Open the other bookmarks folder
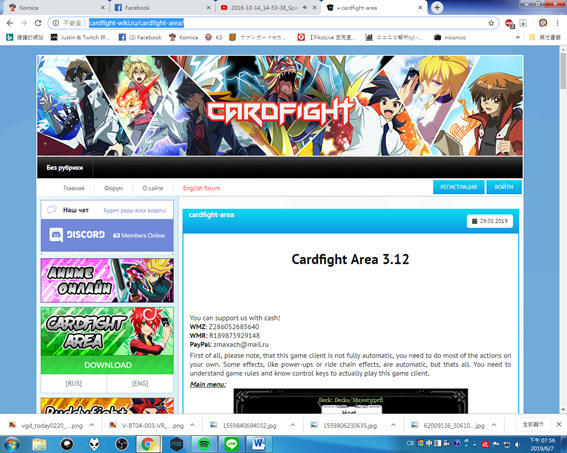The width and height of the screenshot is (567, 453). pyautogui.click(x=545, y=37)
